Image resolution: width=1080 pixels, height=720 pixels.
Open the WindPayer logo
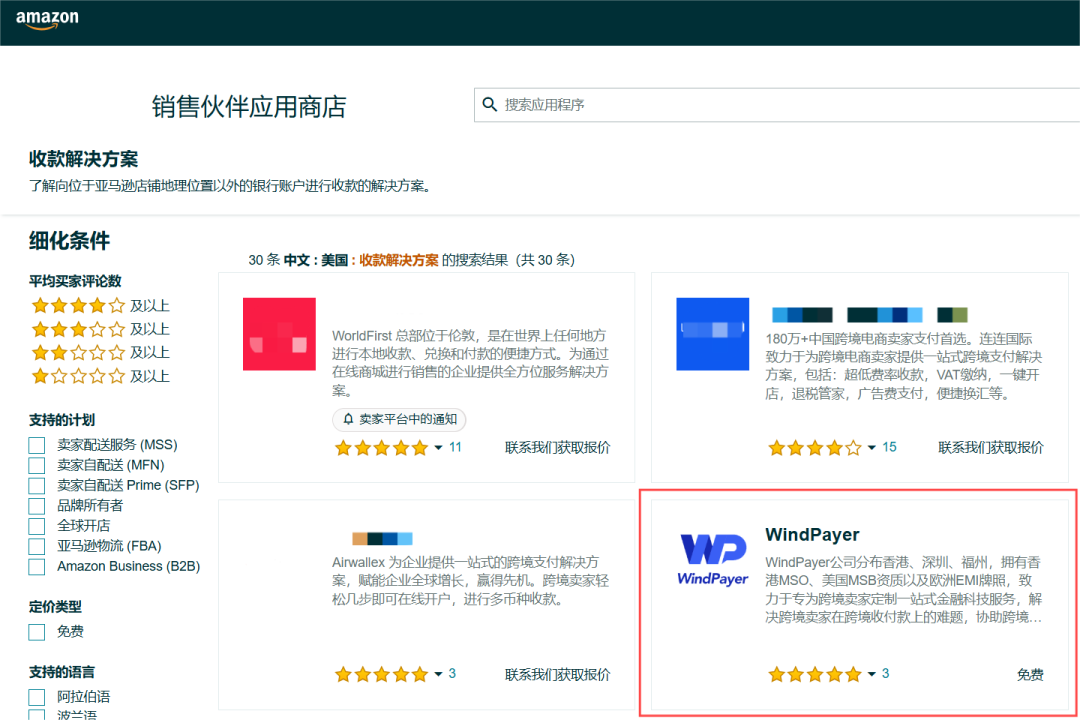click(x=712, y=559)
